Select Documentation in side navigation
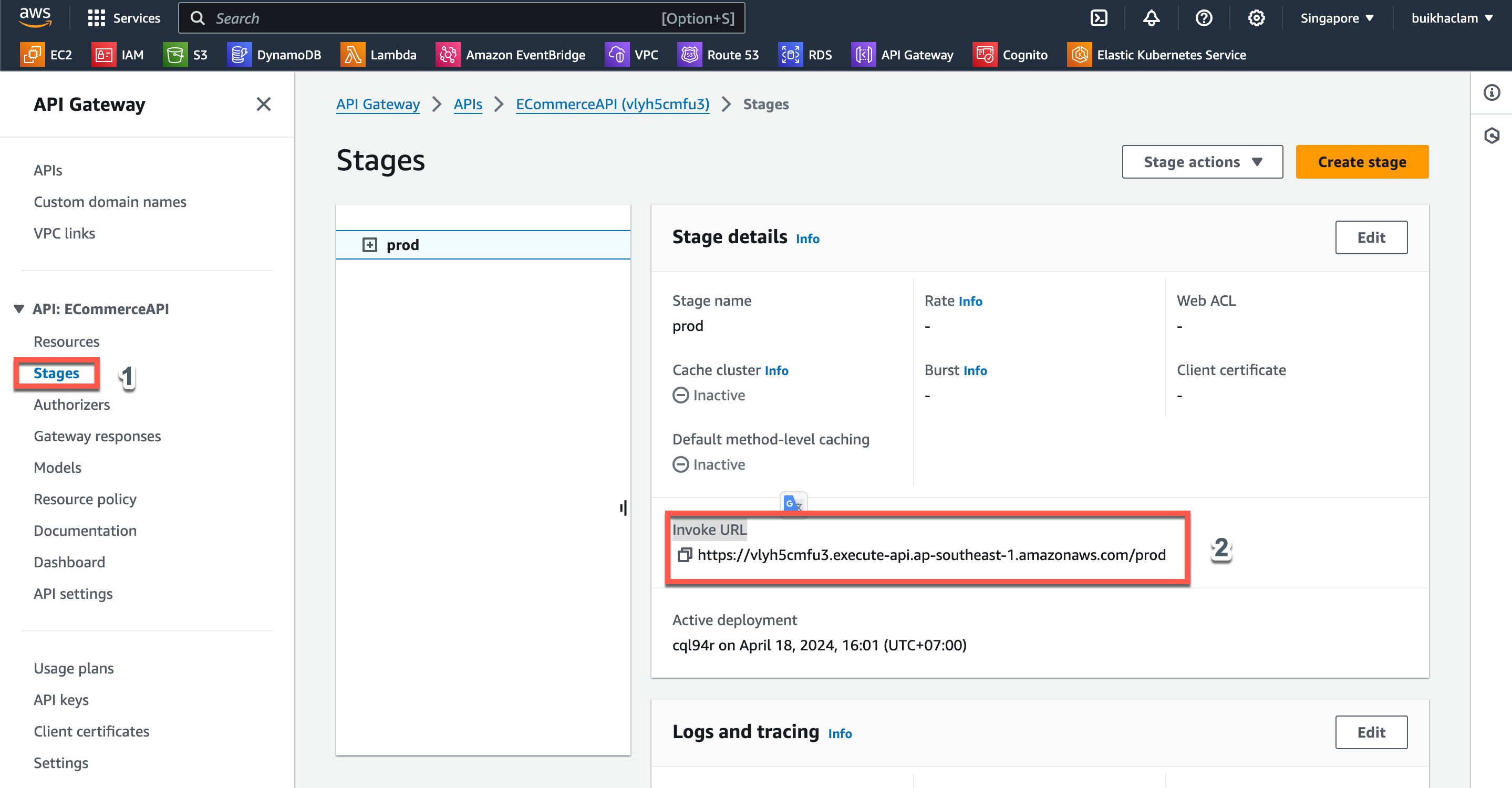Viewport: 1512px width, 788px height. coord(85,531)
